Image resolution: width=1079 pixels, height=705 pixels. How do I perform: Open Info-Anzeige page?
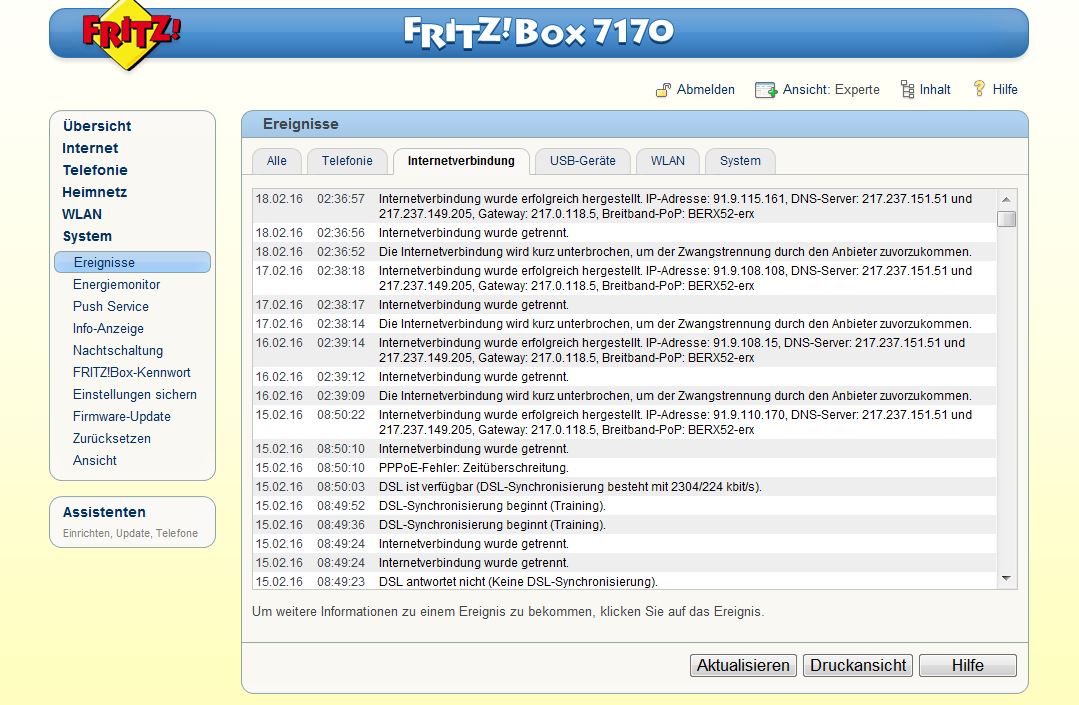[x=108, y=328]
